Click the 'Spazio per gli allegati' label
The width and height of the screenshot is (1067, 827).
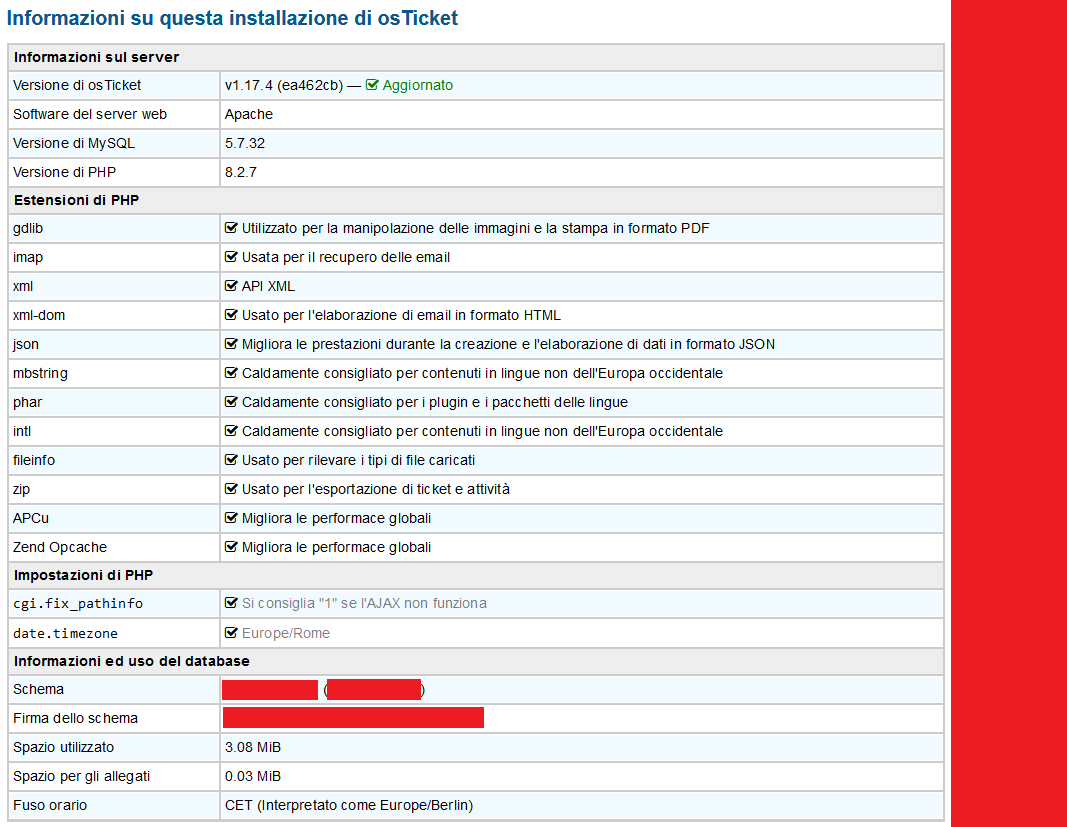[x=81, y=776]
